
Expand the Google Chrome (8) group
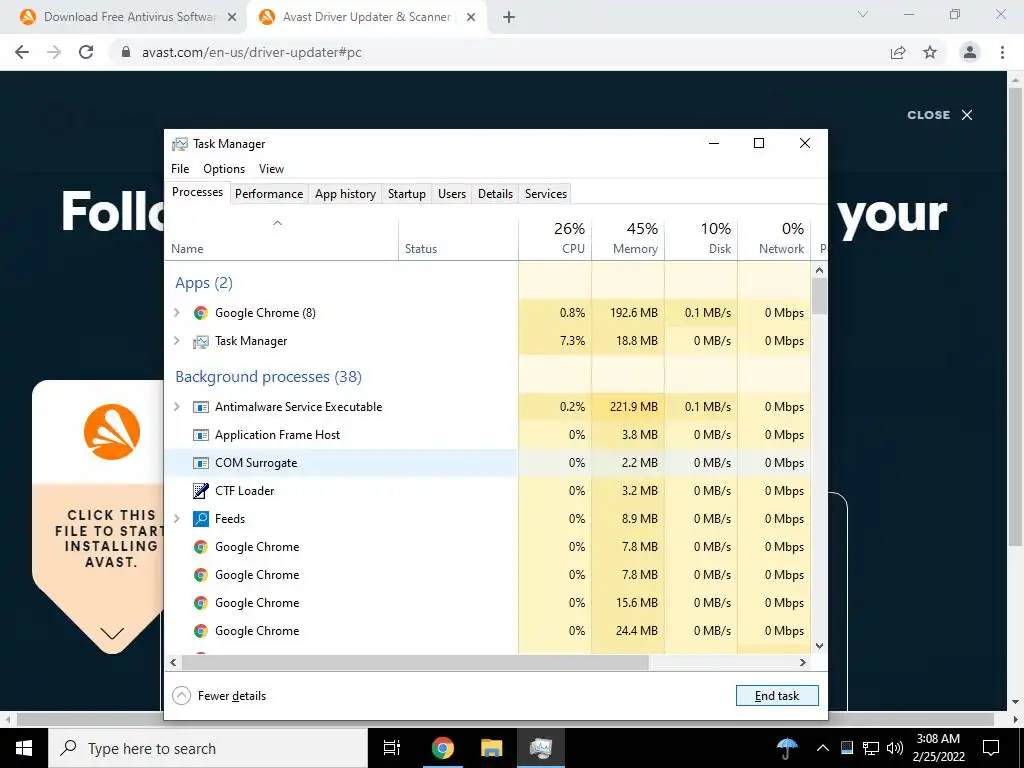[176, 313]
